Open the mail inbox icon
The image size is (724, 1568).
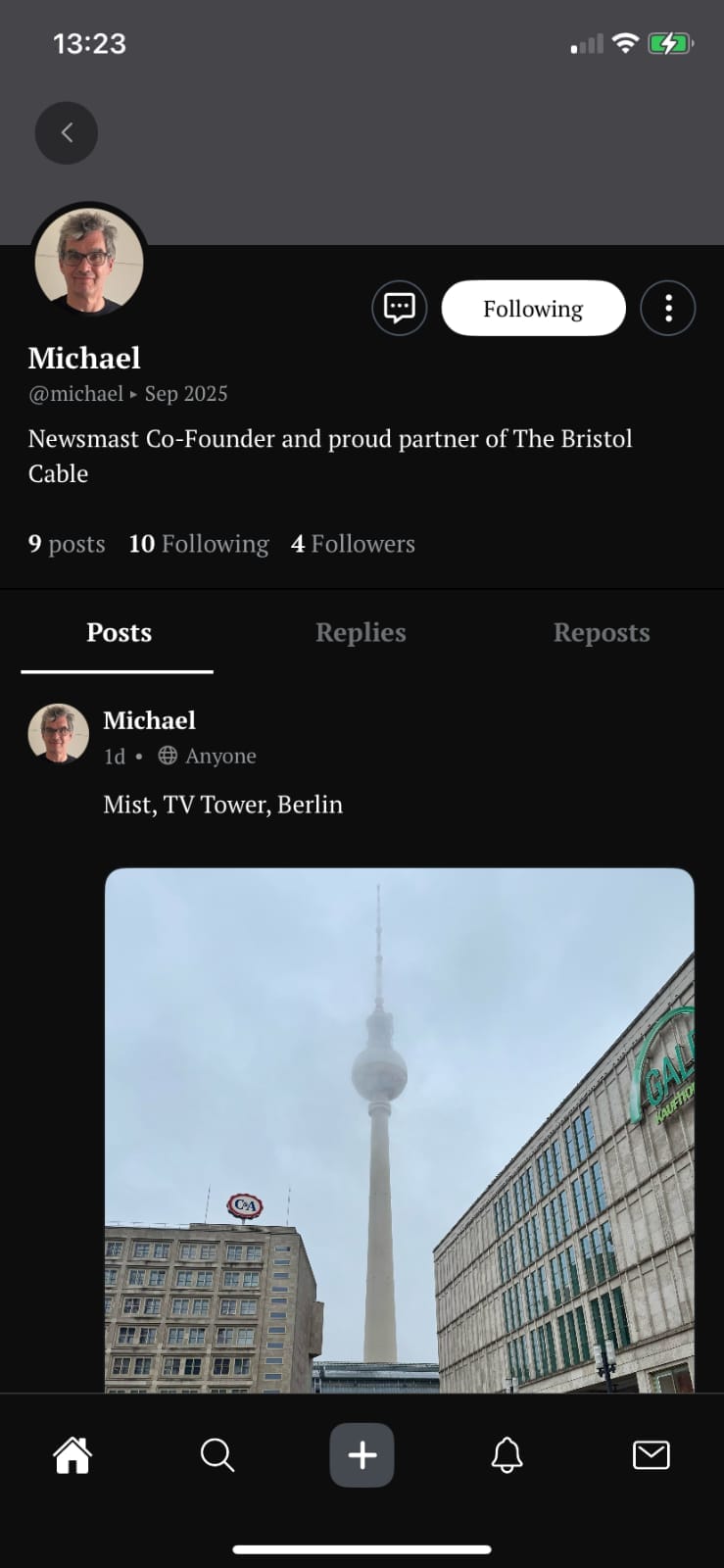pyautogui.click(x=651, y=1455)
